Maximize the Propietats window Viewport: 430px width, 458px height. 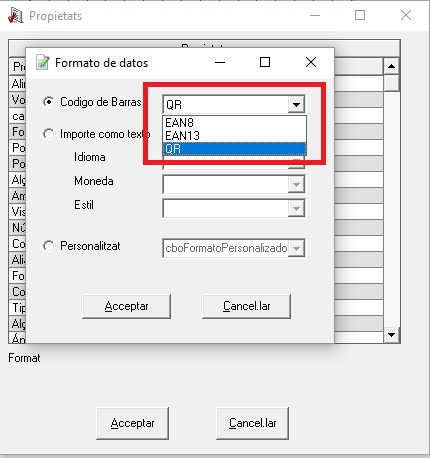point(360,15)
